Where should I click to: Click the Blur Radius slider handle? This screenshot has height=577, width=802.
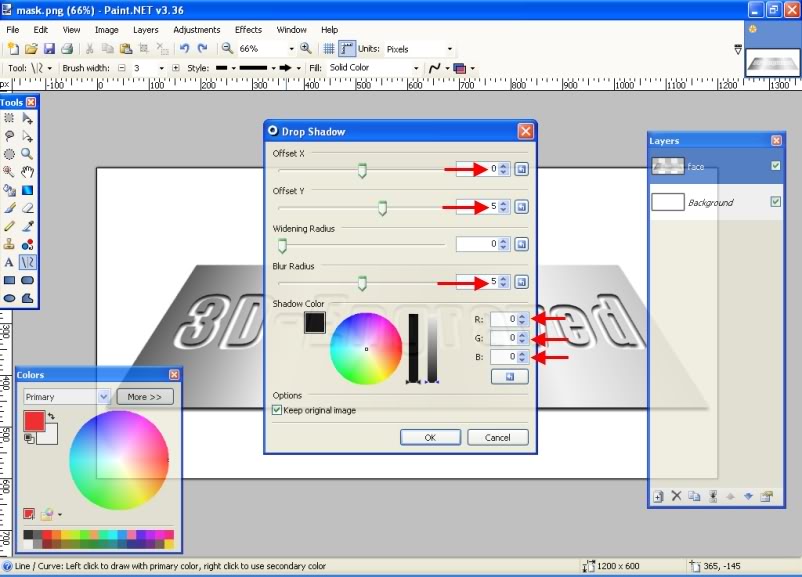[362, 283]
